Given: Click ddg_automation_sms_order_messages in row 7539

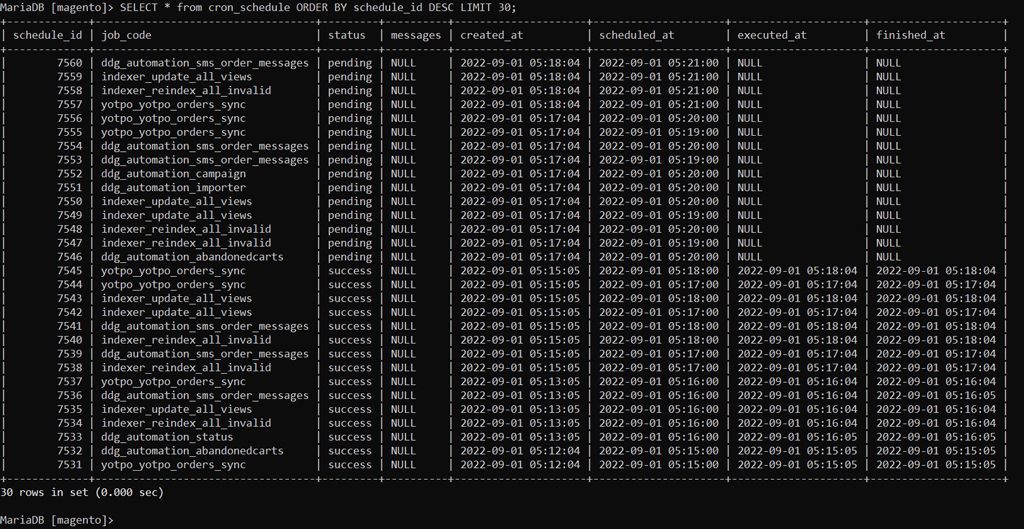Looking at the screenshot, I should [205, 353].
